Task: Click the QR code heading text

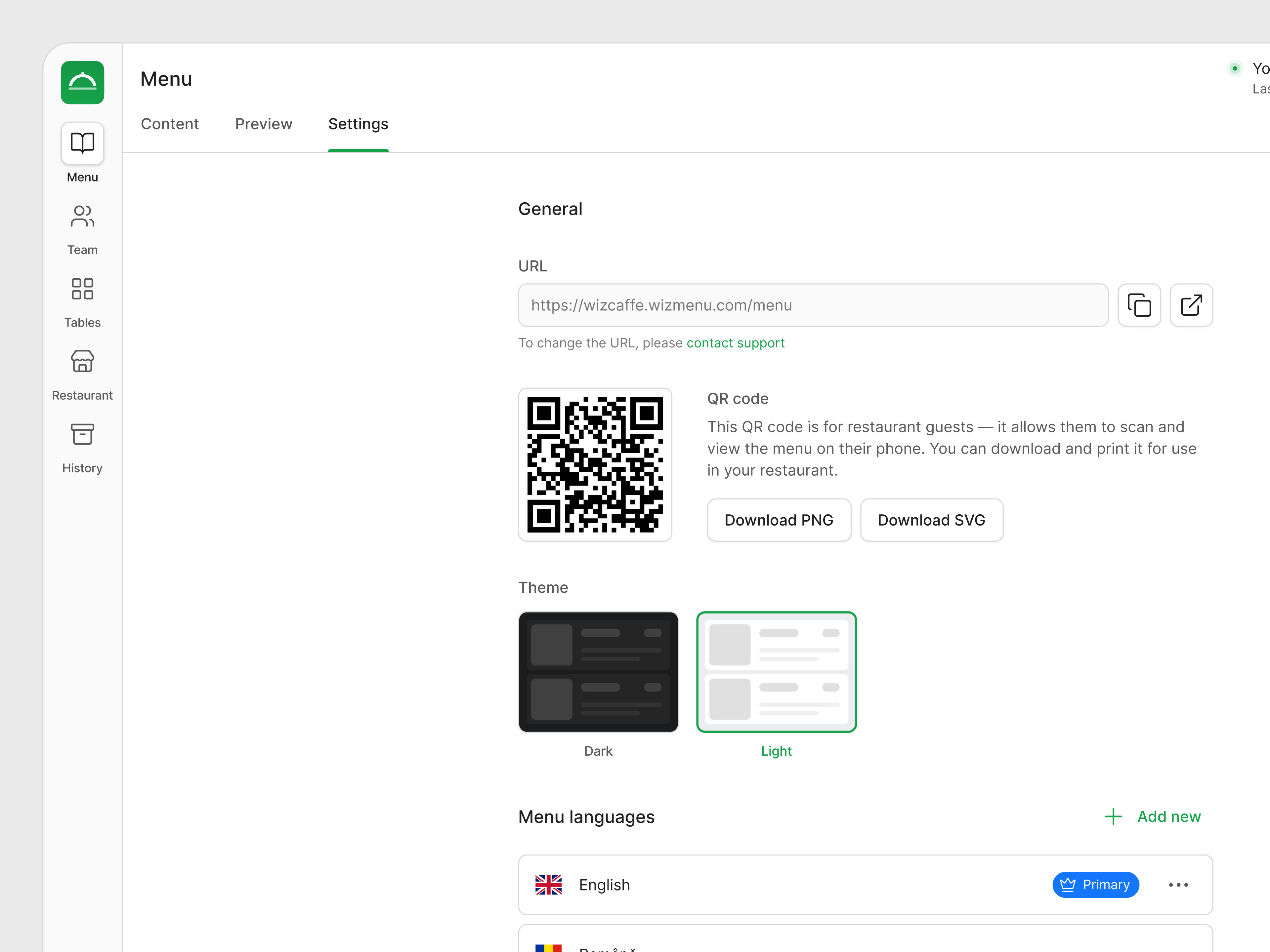Action: 738,399
